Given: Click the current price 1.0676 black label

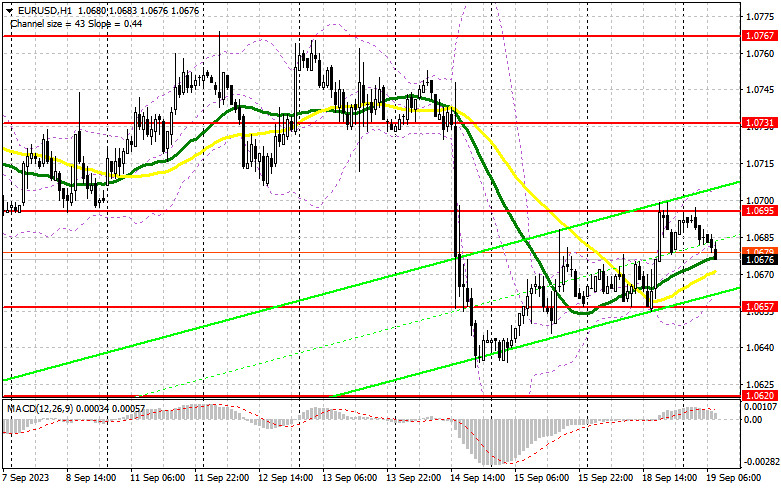Looking at the screenshot, I should [x=759, y=260].
